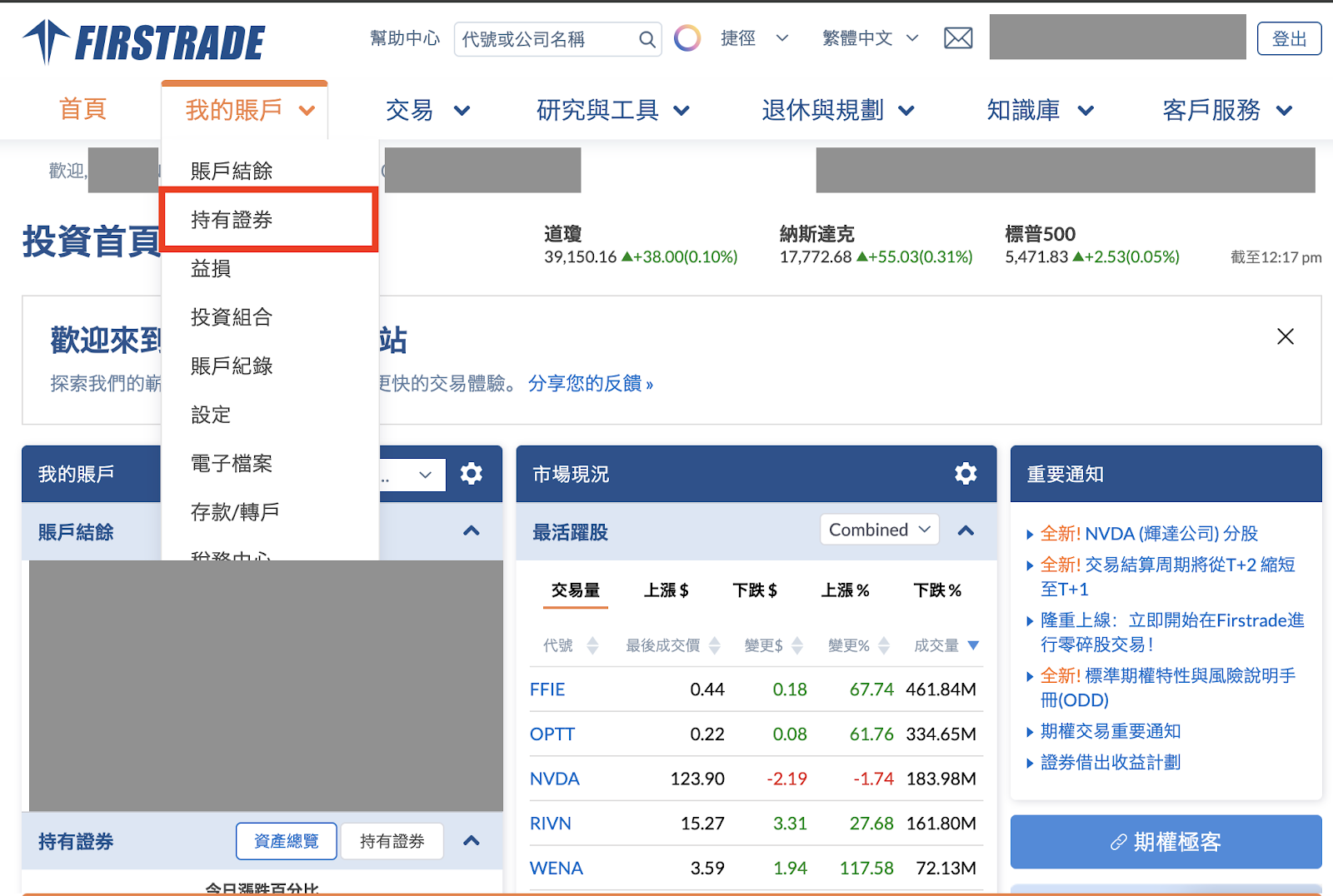Open T+2 縮短至T+1 settlement notice
Image resolution: width=1333 pixels, height=896 pixels.
tap(1167, 576)
